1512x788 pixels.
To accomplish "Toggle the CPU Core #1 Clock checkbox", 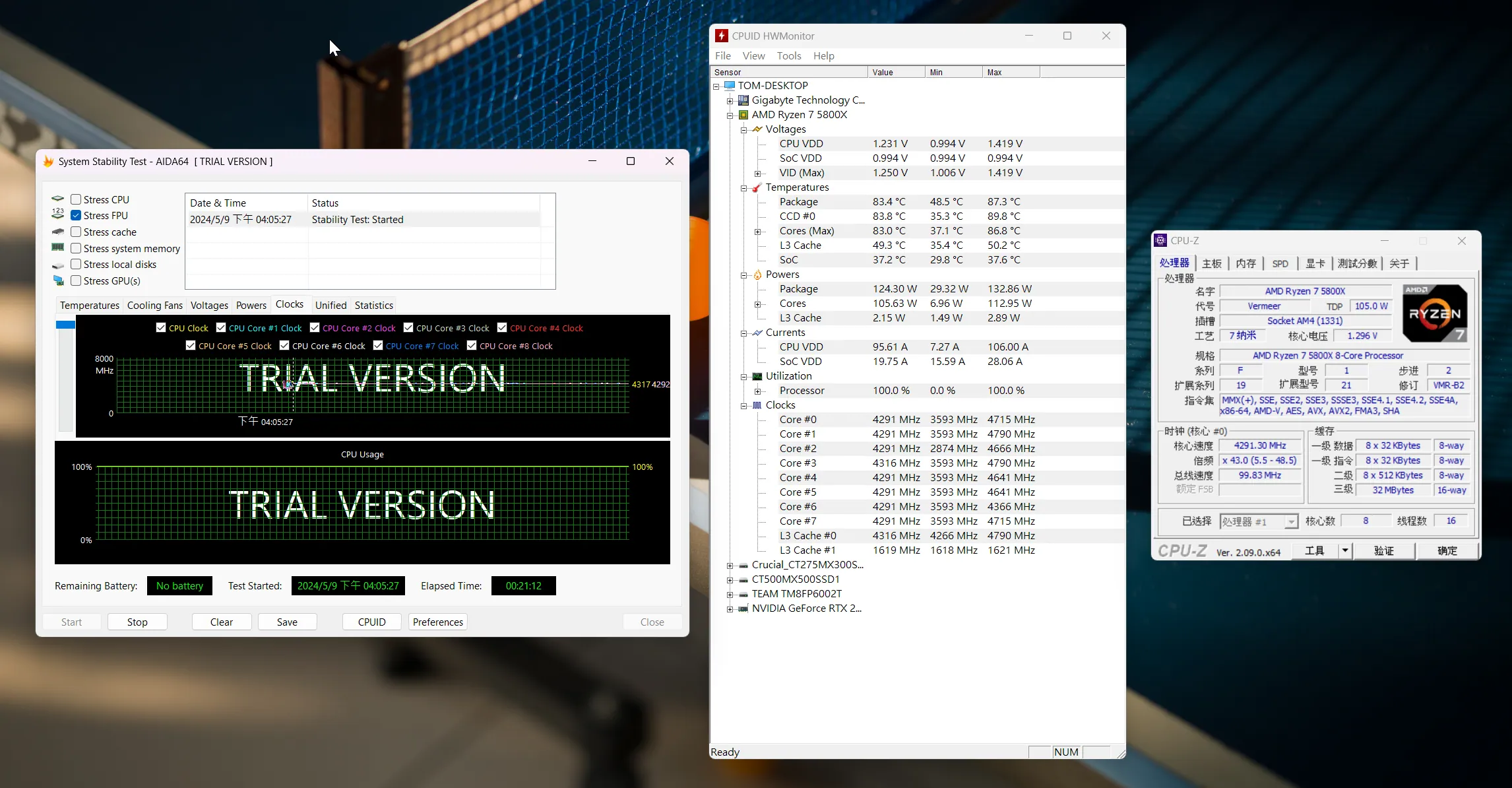I will pos(221,327).
